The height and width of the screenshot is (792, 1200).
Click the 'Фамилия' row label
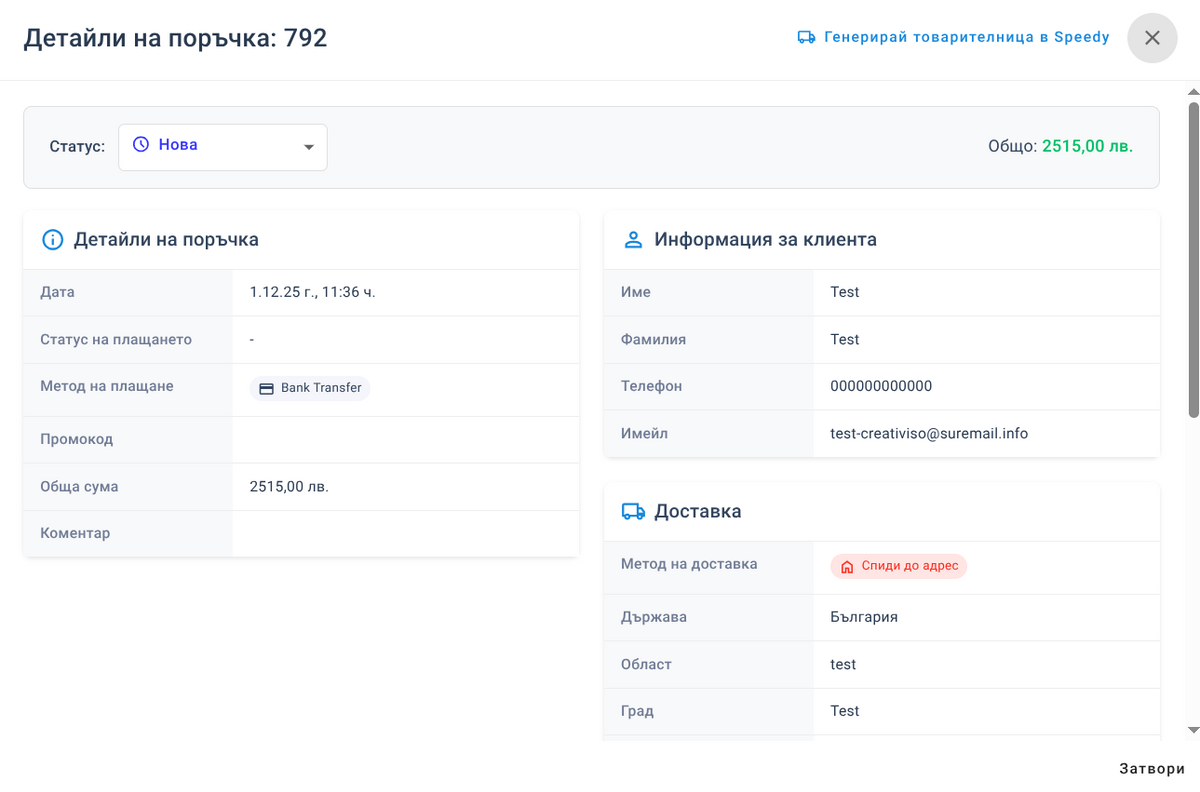[x=654, y=339]
